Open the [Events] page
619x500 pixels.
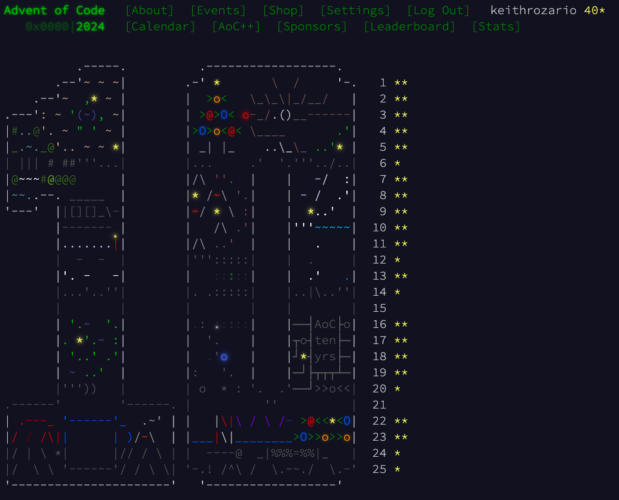220,10
